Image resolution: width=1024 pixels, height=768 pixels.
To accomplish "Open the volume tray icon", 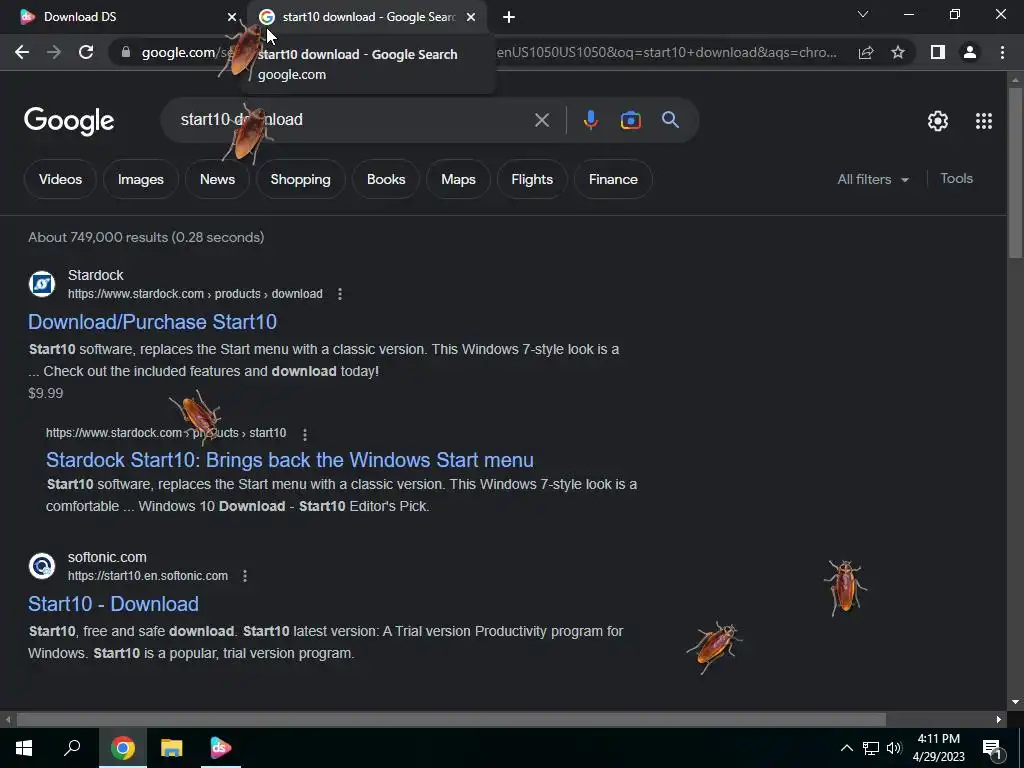I will [894, 748].
